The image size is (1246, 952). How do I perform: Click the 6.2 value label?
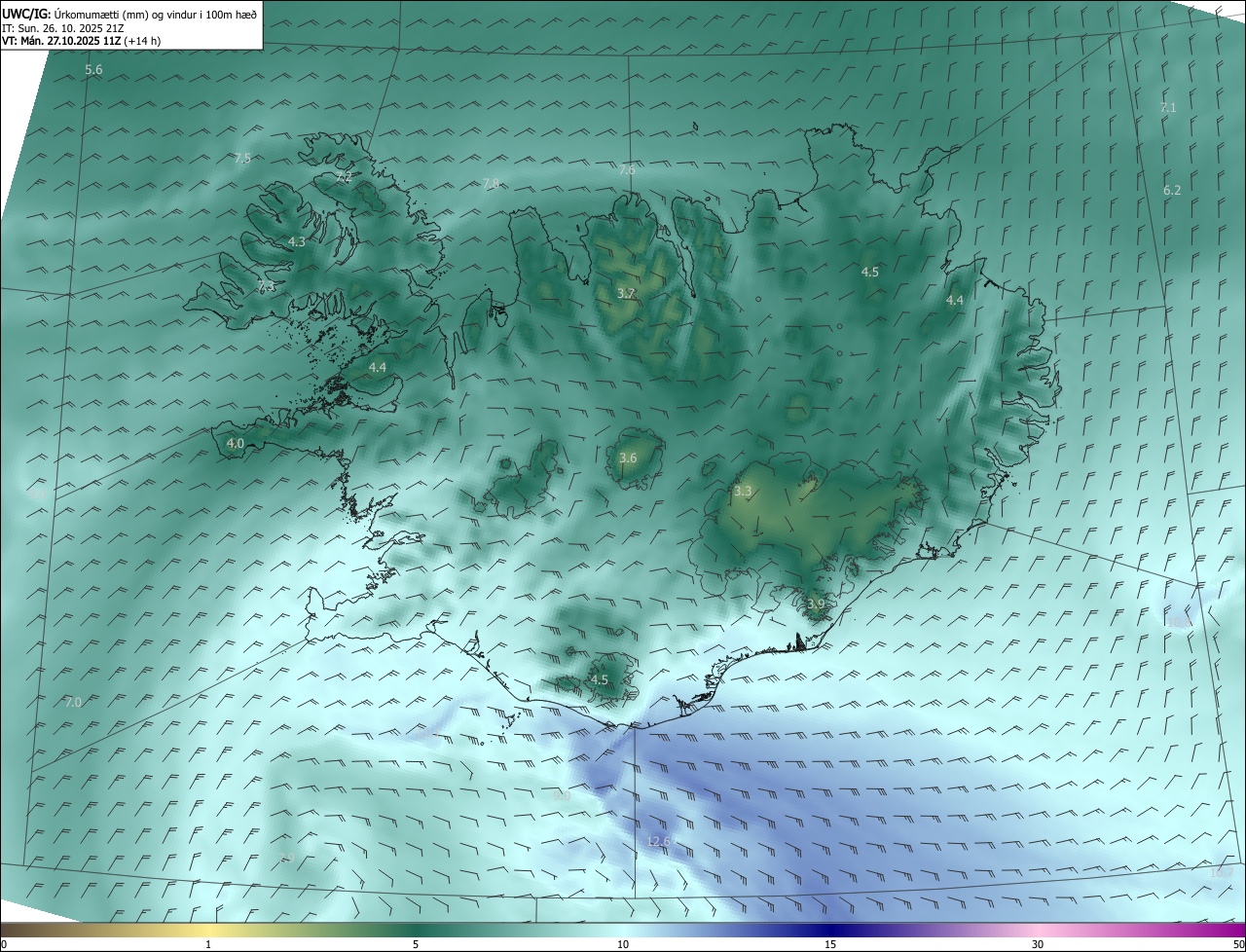point(1172,191)
